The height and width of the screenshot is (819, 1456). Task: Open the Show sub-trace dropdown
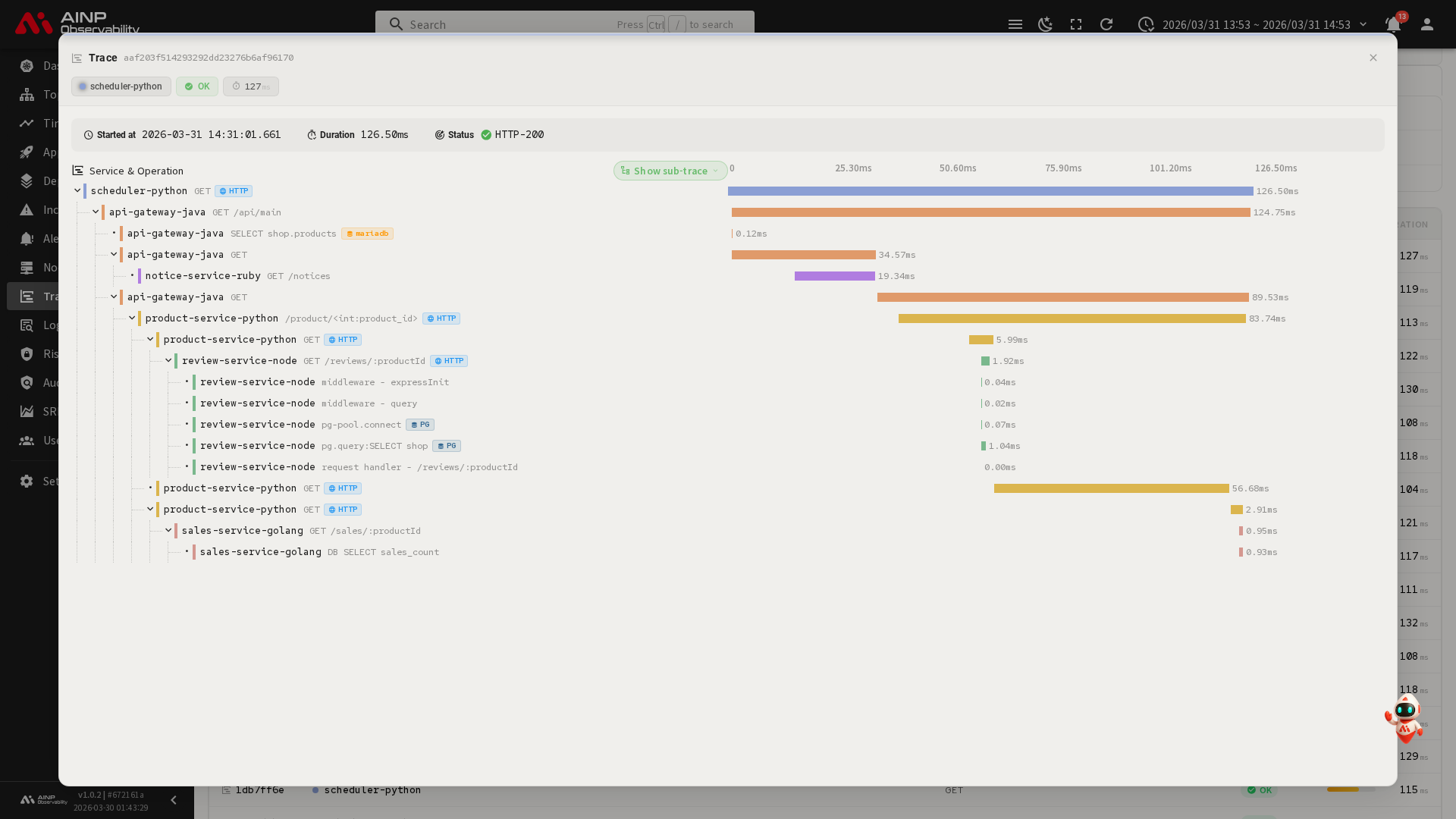pyautogui.click(x=670, y=171)
